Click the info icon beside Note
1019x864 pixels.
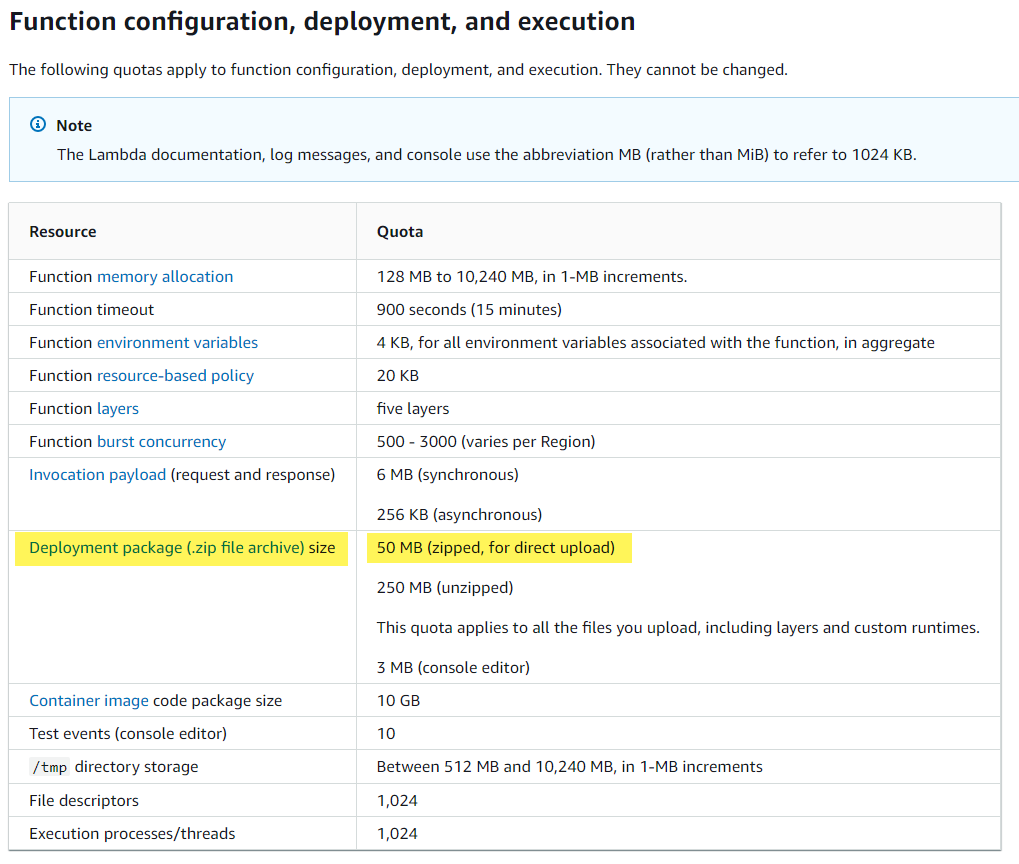click(38, 125)
